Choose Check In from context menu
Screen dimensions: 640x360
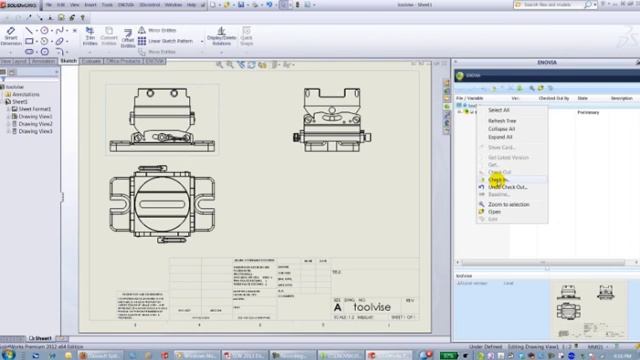(497, 180)
